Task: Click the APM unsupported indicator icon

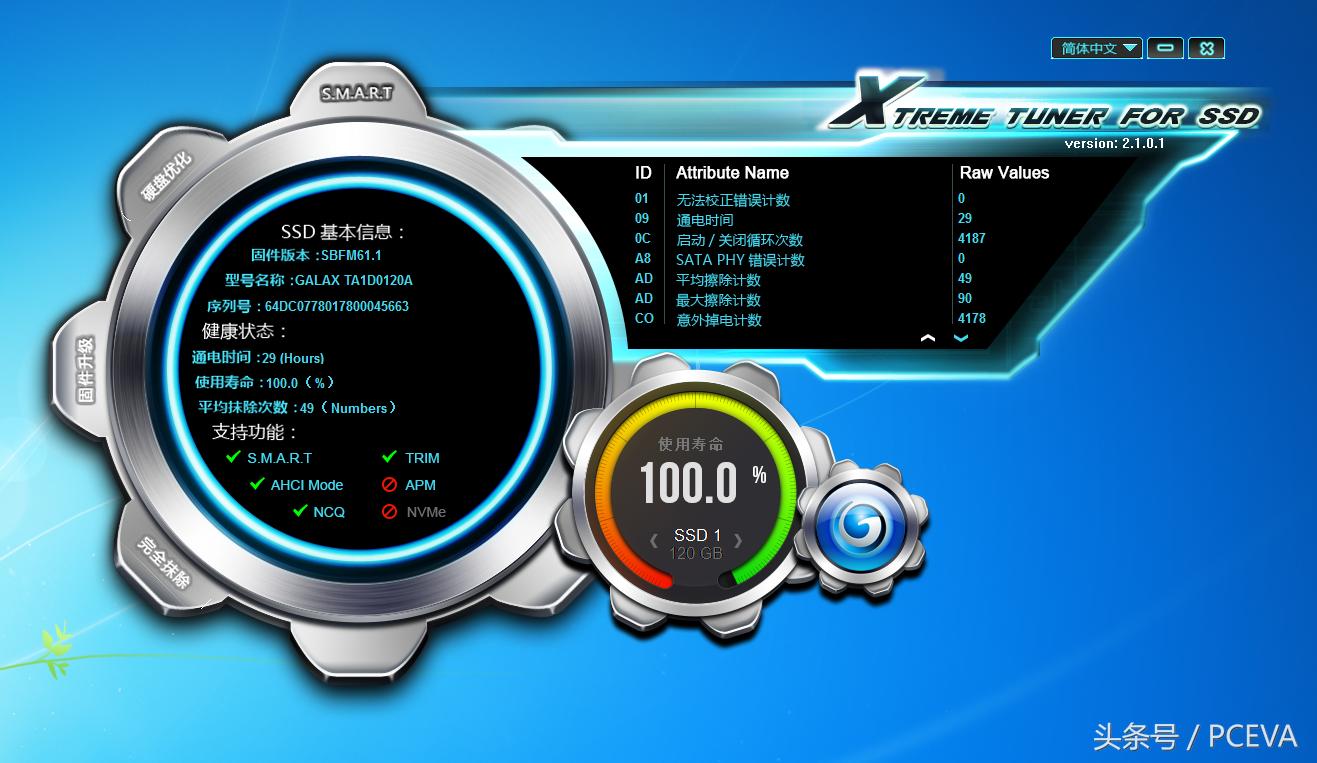Action: tap(391, 485)
